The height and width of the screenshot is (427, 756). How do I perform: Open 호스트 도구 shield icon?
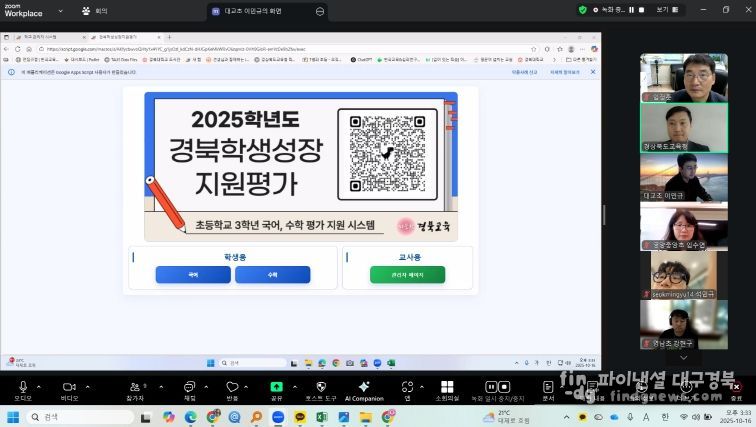(321, 386)
